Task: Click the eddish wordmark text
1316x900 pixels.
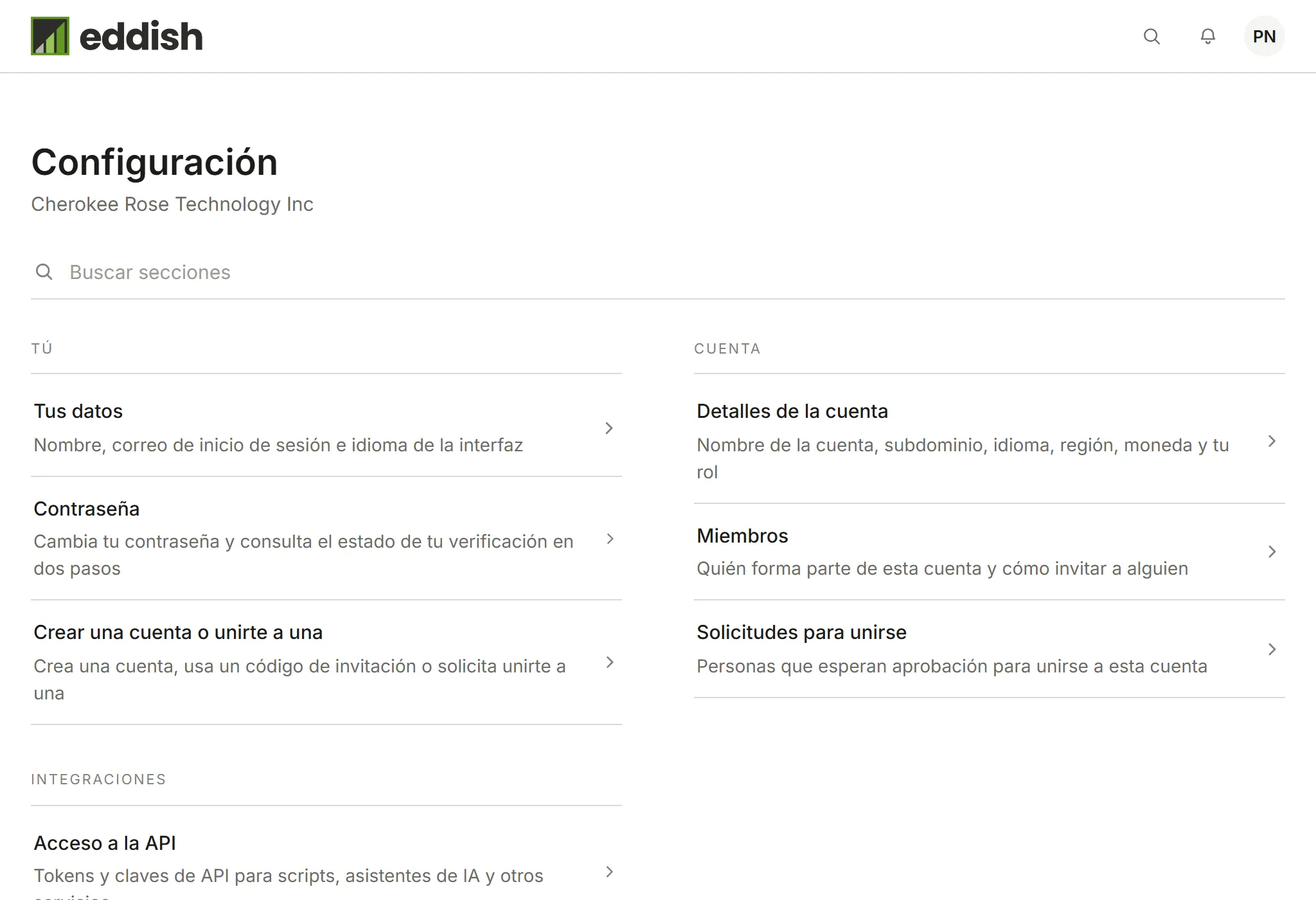Action: click(x=141, y=36)
